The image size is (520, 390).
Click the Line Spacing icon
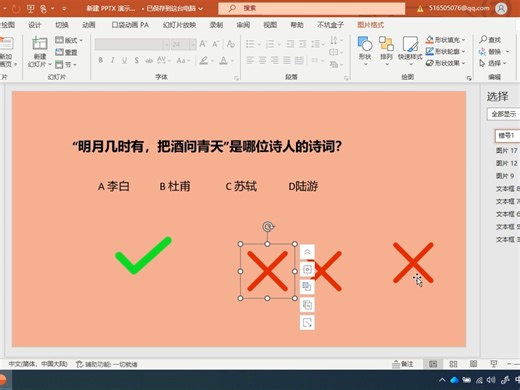click(x=315, y=44)
